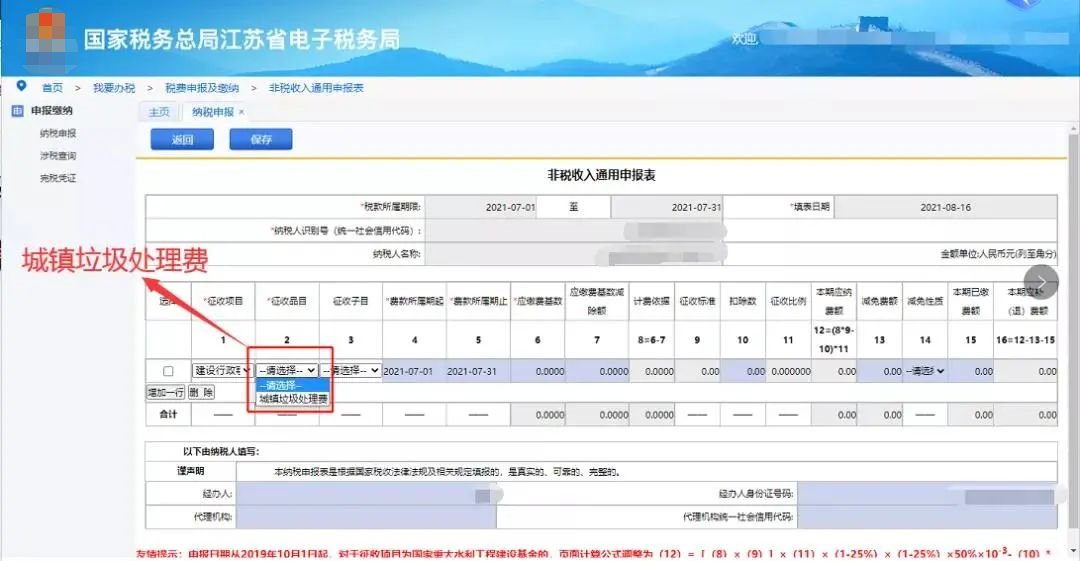Open 完税凭证 in the left sidebar
Image resolution: width=1080 pixels, height=561 pixels.
tap(58, 178)
